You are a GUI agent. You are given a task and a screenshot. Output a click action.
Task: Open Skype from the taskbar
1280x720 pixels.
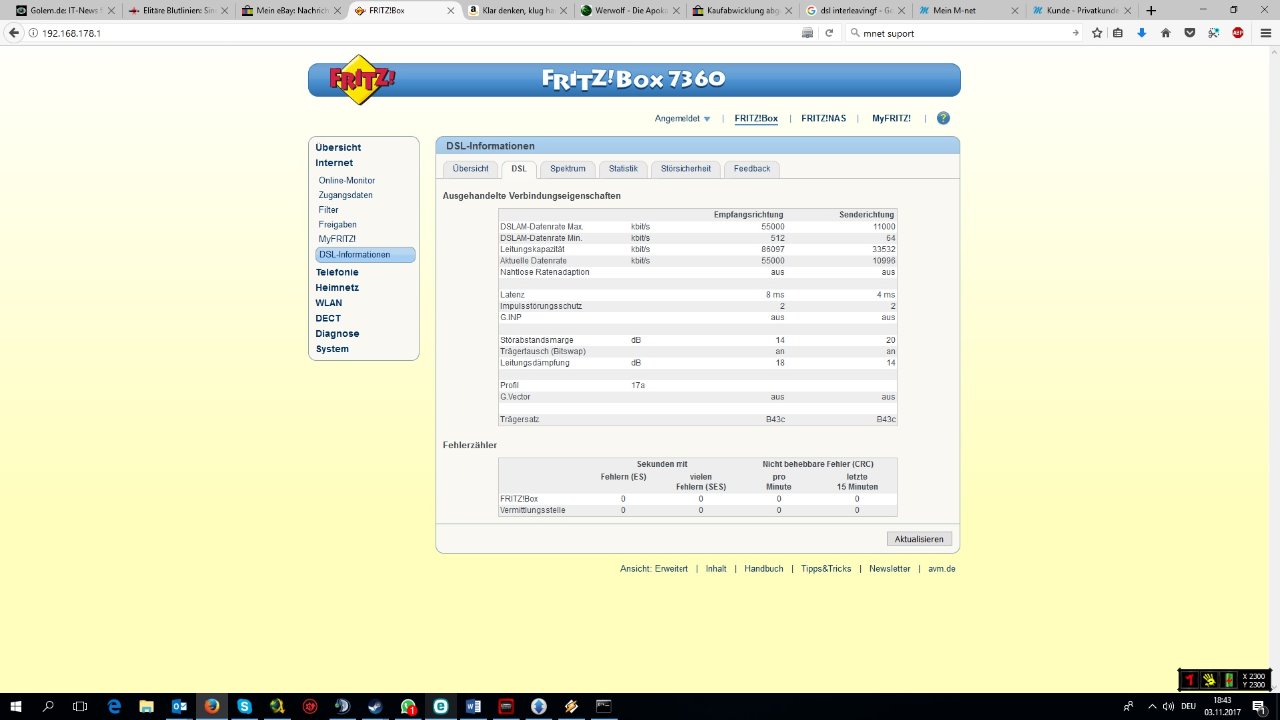[244, 706]
